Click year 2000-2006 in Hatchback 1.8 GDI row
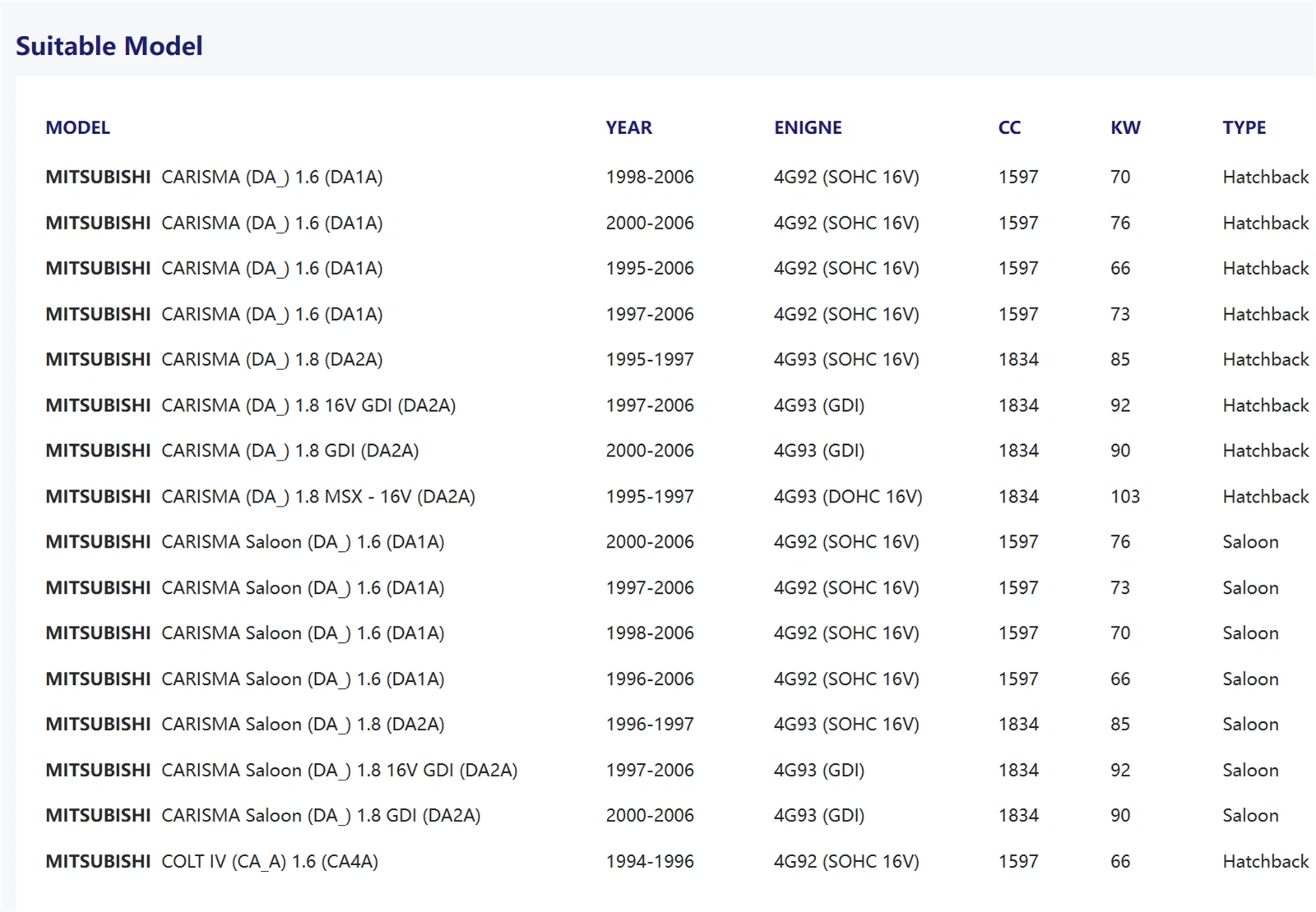Screen dimensions: 1316x912 point(650,451)
